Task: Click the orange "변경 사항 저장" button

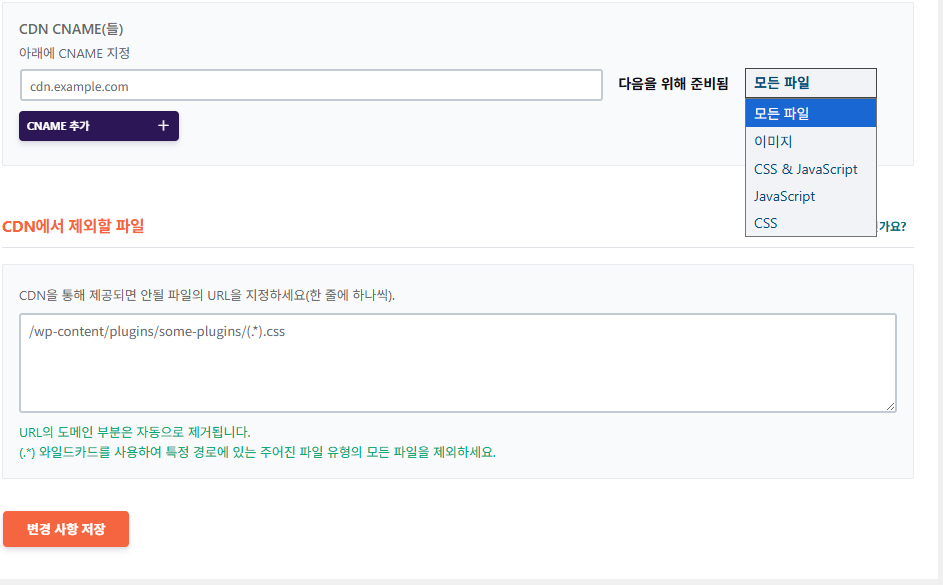Action: (x=66, y=529)
